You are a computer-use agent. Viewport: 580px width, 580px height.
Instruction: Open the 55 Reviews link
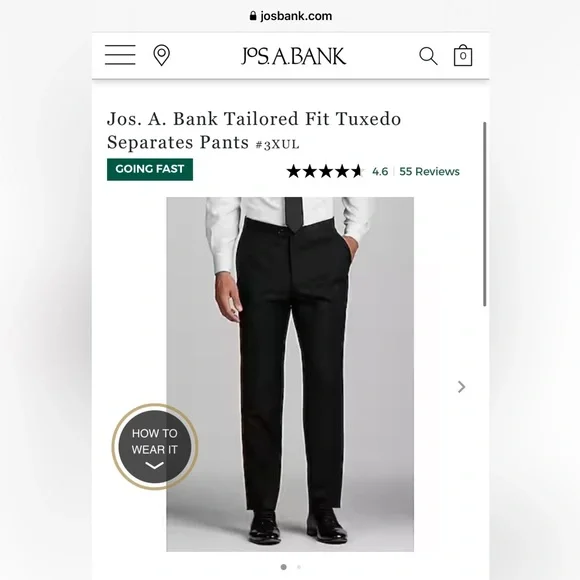(429, 172)
